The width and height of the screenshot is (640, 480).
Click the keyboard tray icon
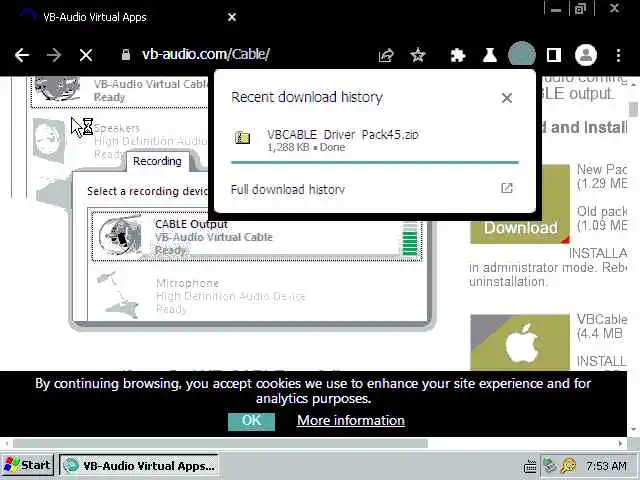coord(530,465)
